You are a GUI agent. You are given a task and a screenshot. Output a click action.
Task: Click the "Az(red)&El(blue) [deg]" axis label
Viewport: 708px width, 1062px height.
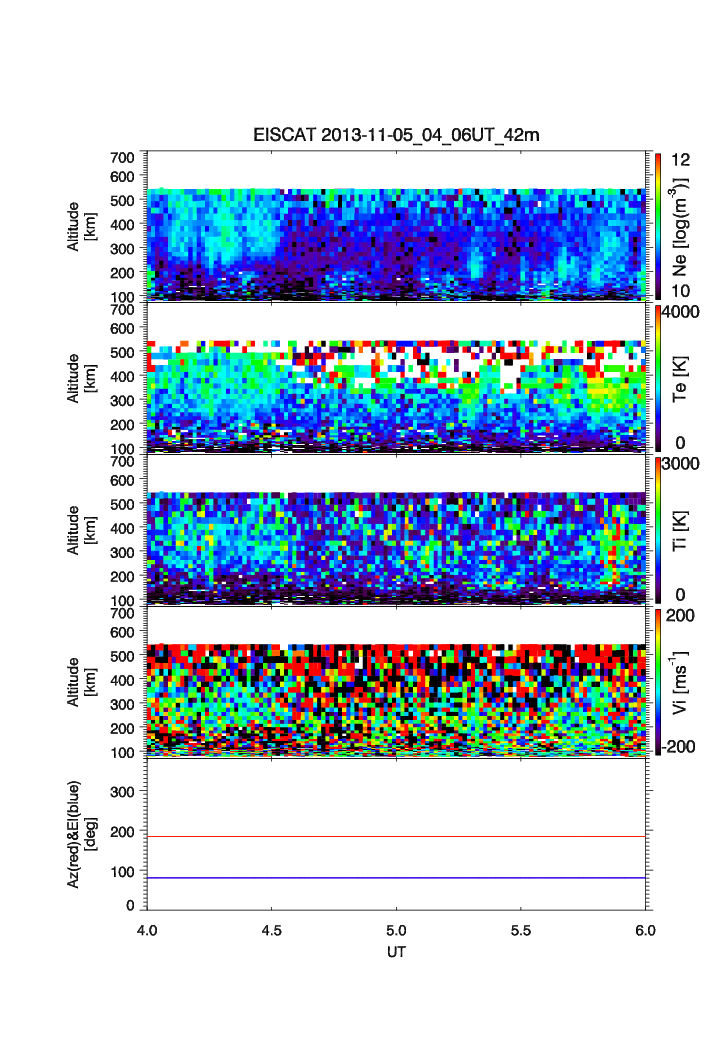click(81, 834)
